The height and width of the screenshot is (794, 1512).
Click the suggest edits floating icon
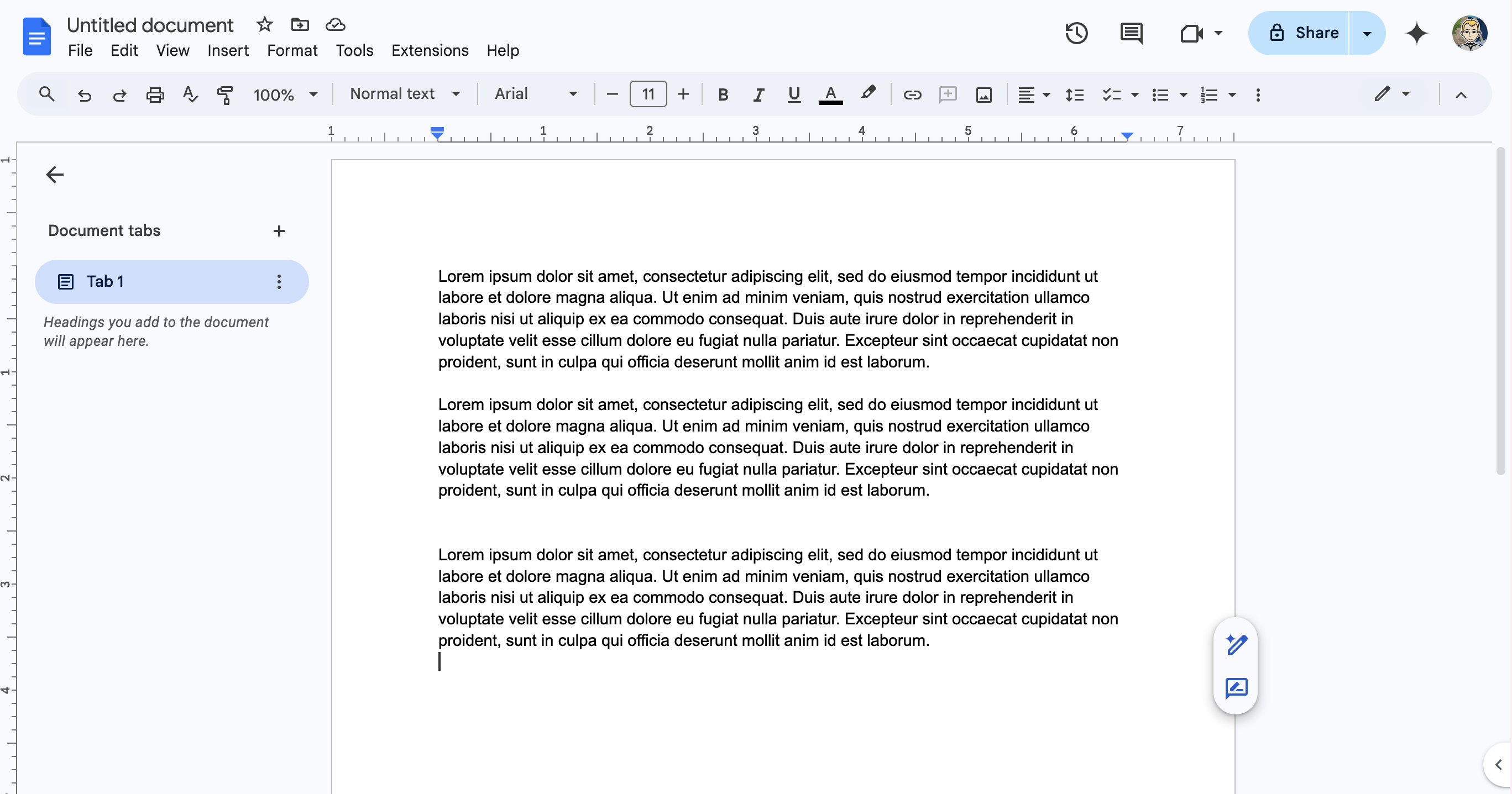[x=1236, y=688]
